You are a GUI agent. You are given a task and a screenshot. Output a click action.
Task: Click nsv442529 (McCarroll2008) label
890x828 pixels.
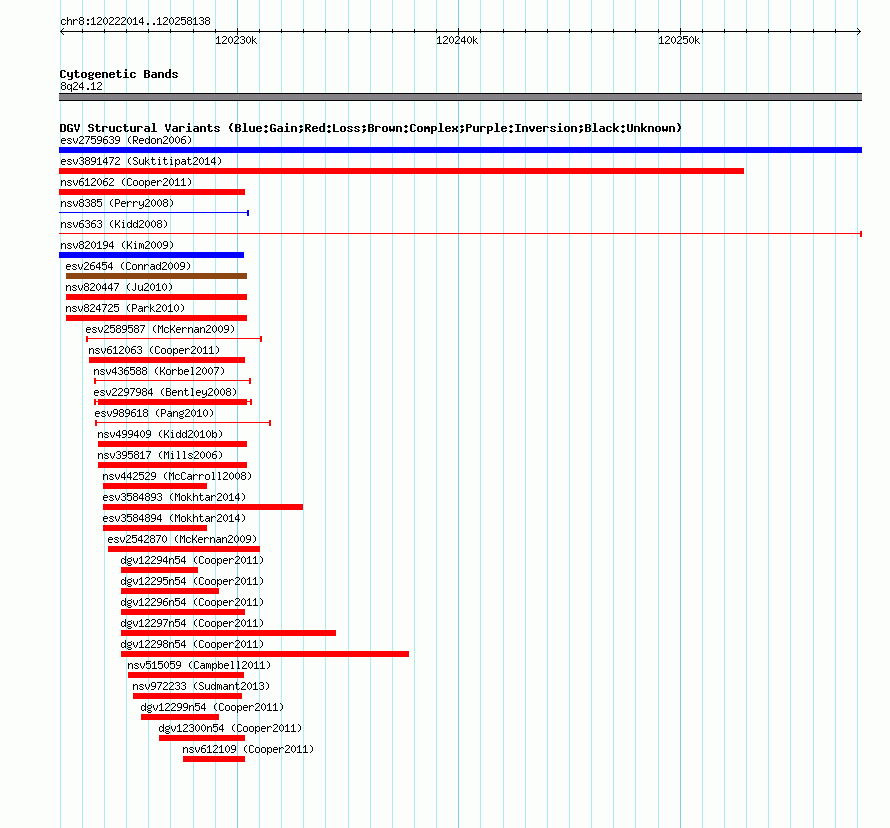point(177,476)
